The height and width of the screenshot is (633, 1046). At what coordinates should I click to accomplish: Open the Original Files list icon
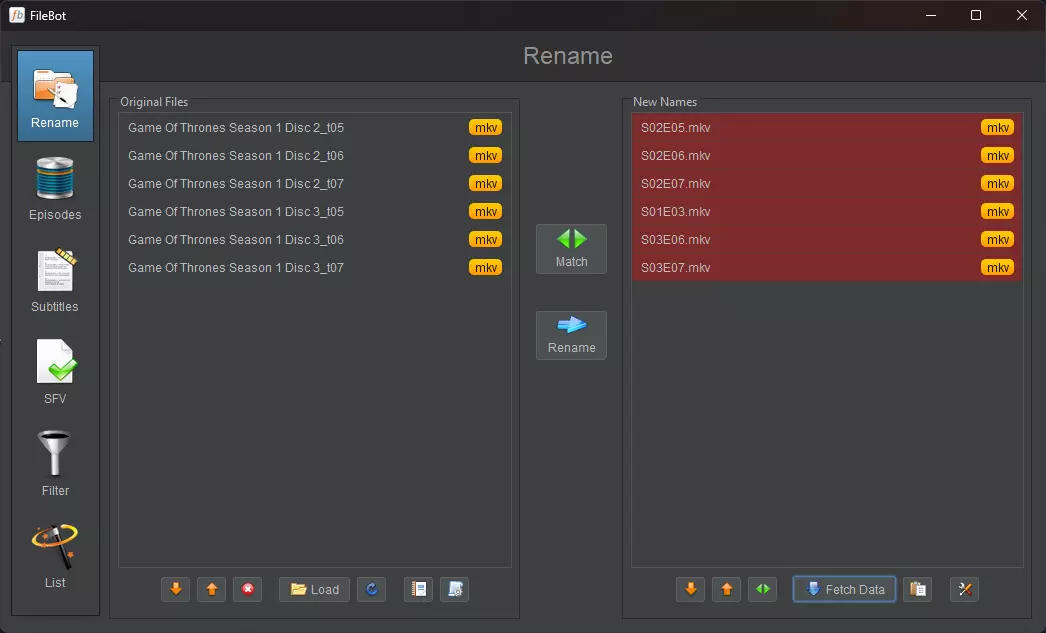419,590
